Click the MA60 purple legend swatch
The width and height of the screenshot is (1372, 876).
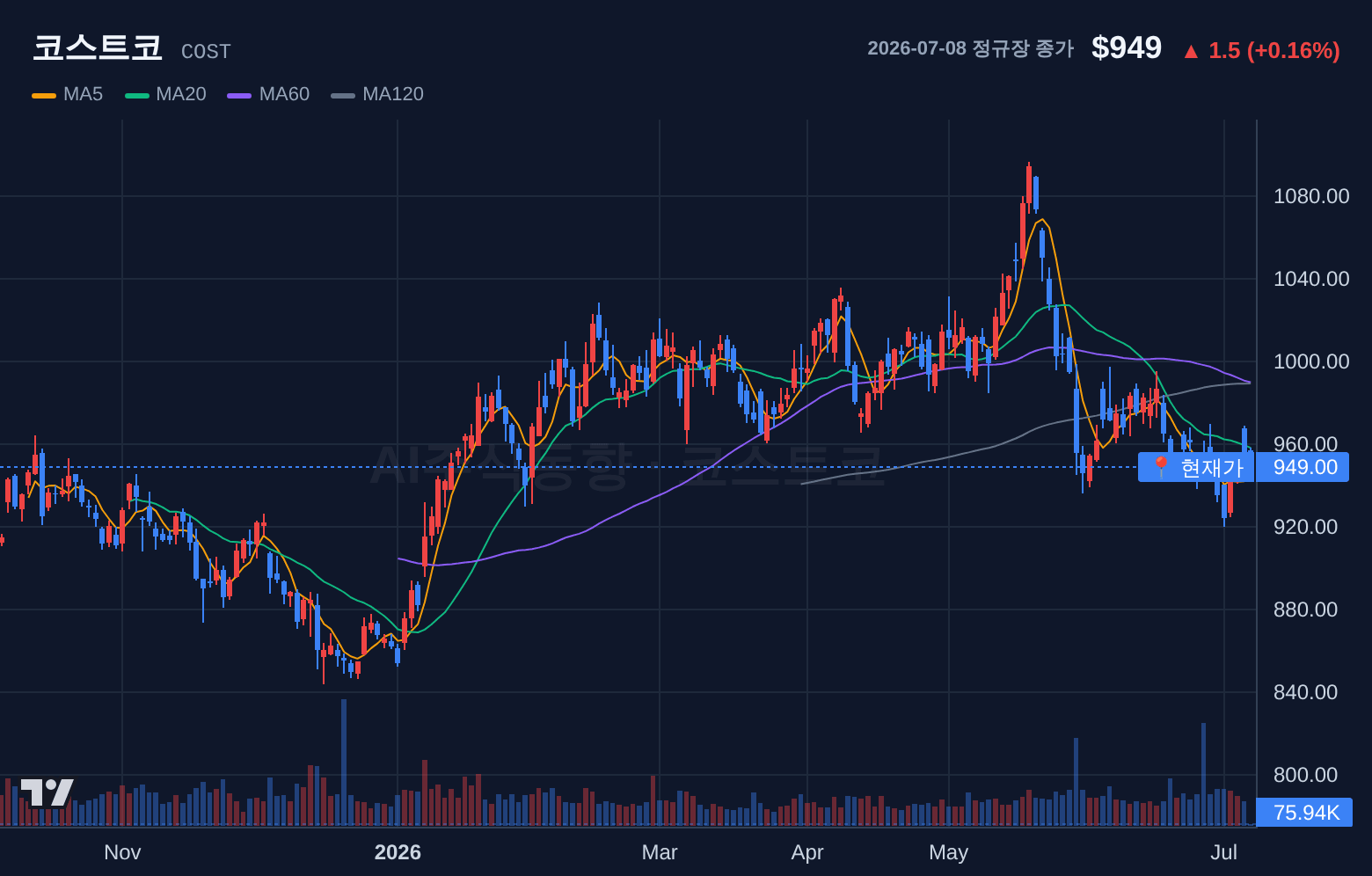[239, 95]
